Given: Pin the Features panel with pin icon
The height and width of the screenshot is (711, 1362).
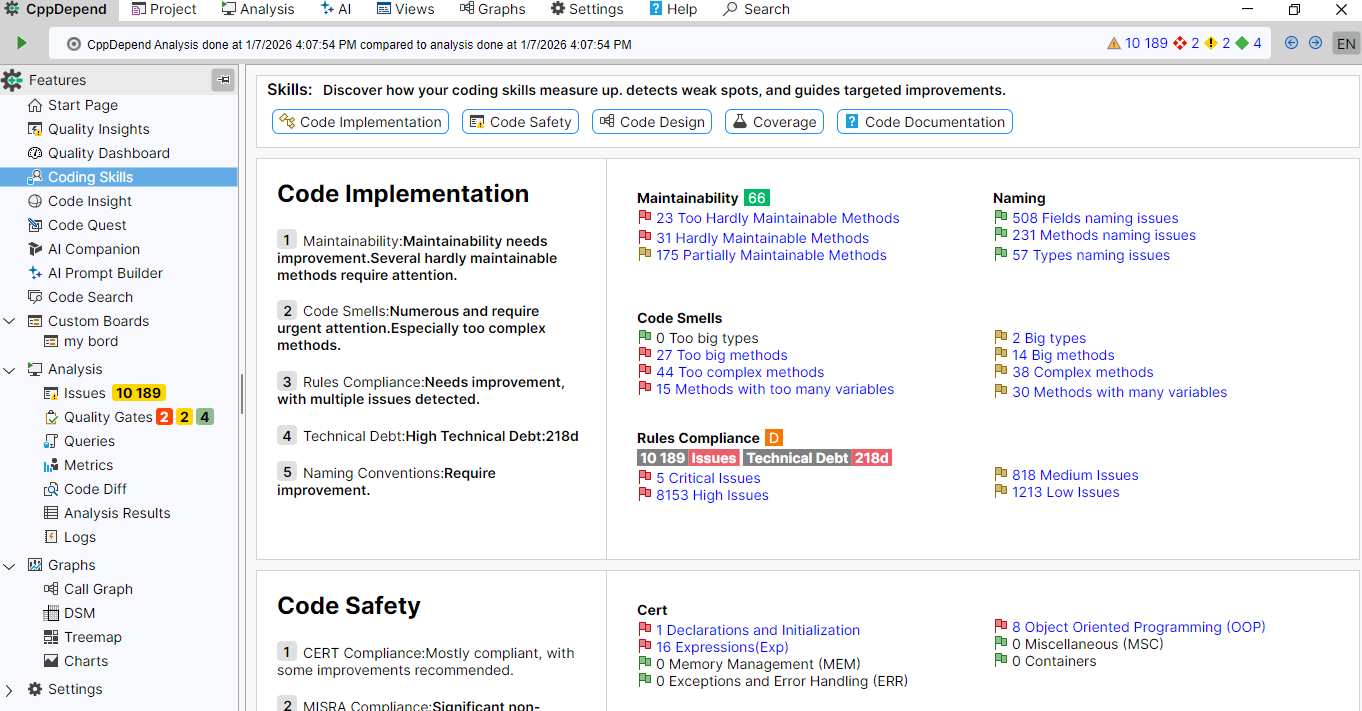Looking at the screenshot, I should point(223,80).
